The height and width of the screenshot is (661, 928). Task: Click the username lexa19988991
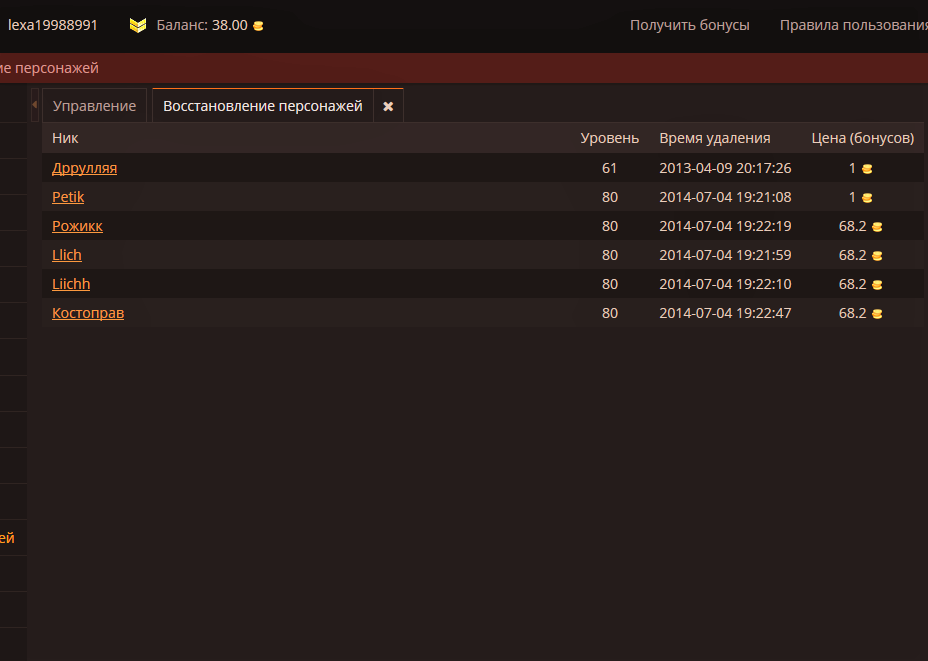point(53,25)
